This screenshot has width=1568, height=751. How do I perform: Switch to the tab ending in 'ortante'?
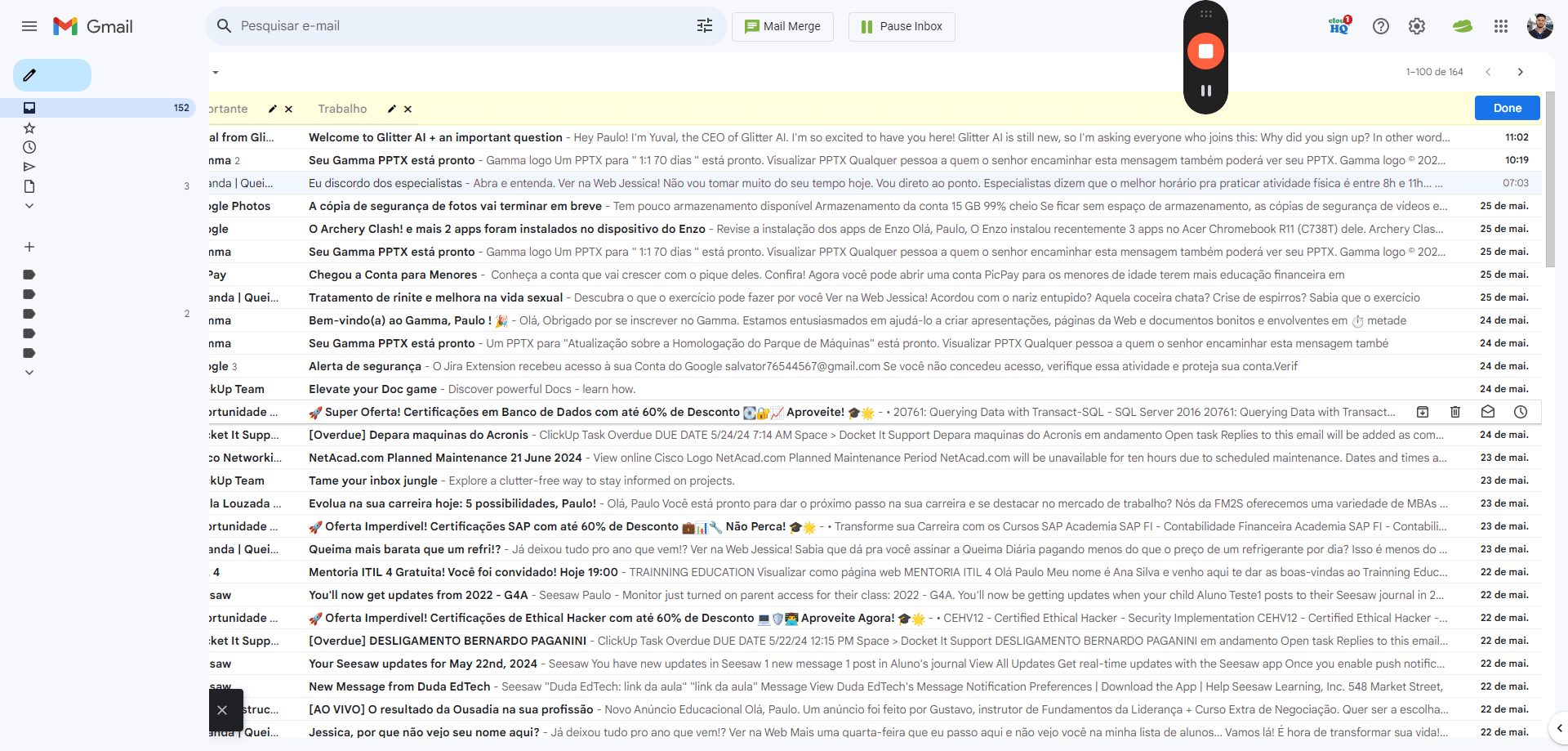228,109
